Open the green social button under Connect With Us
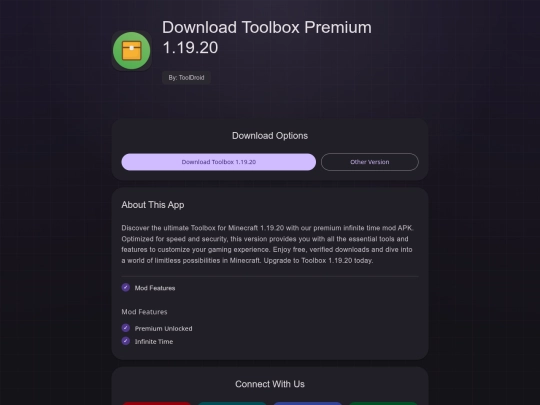 (383, 403)
